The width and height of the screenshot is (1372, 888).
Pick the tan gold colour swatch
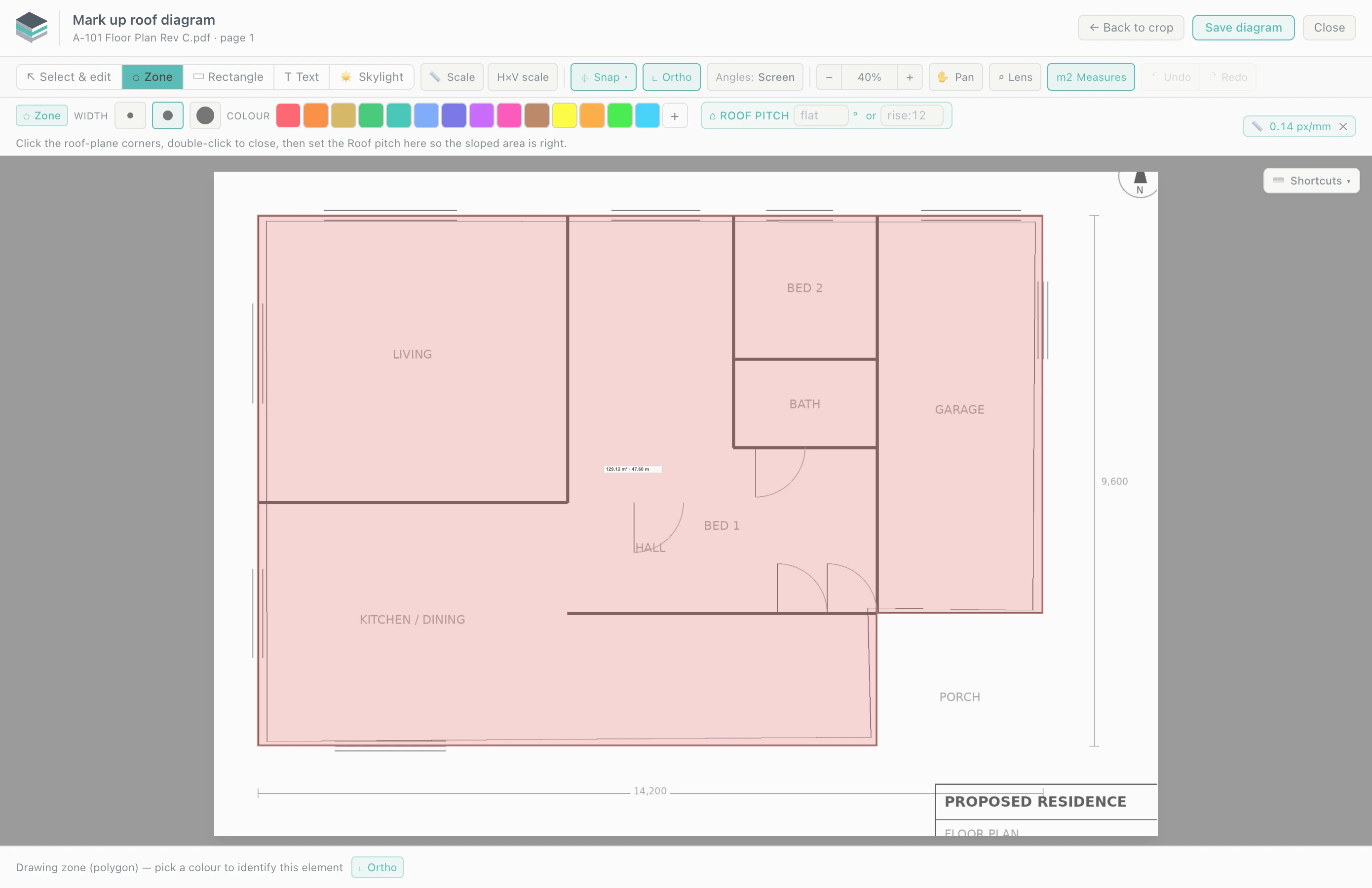343,115
